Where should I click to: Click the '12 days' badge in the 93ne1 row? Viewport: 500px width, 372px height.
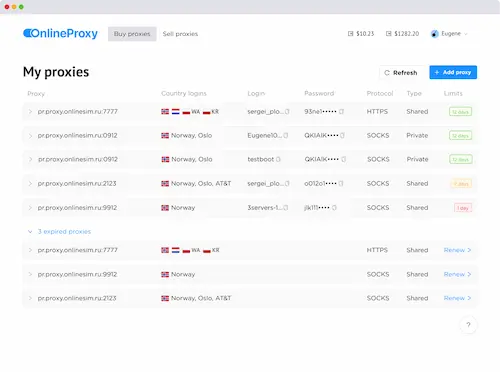point(460,112)
